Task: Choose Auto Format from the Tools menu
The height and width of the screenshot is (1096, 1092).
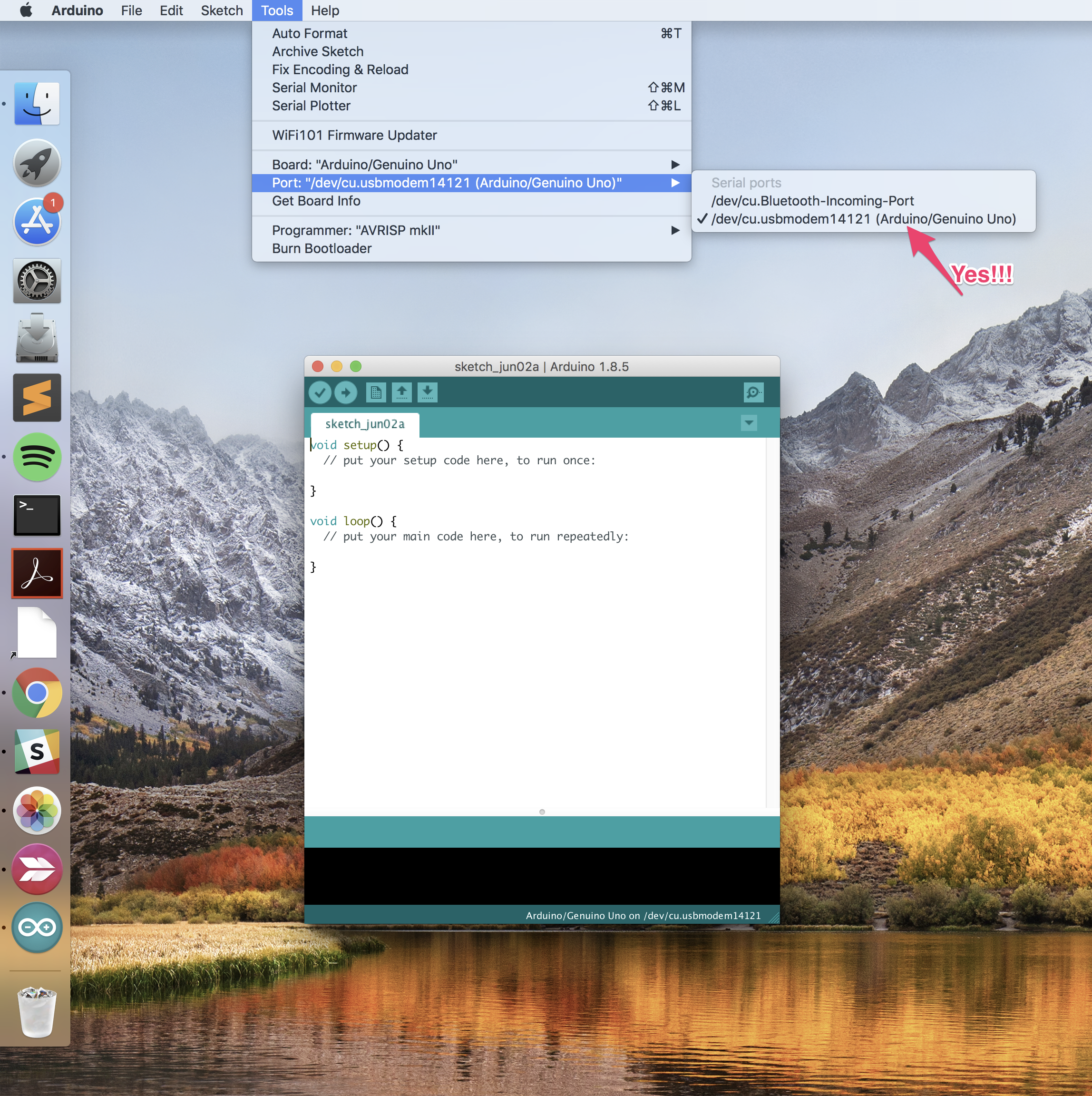Action: [471, 33]
